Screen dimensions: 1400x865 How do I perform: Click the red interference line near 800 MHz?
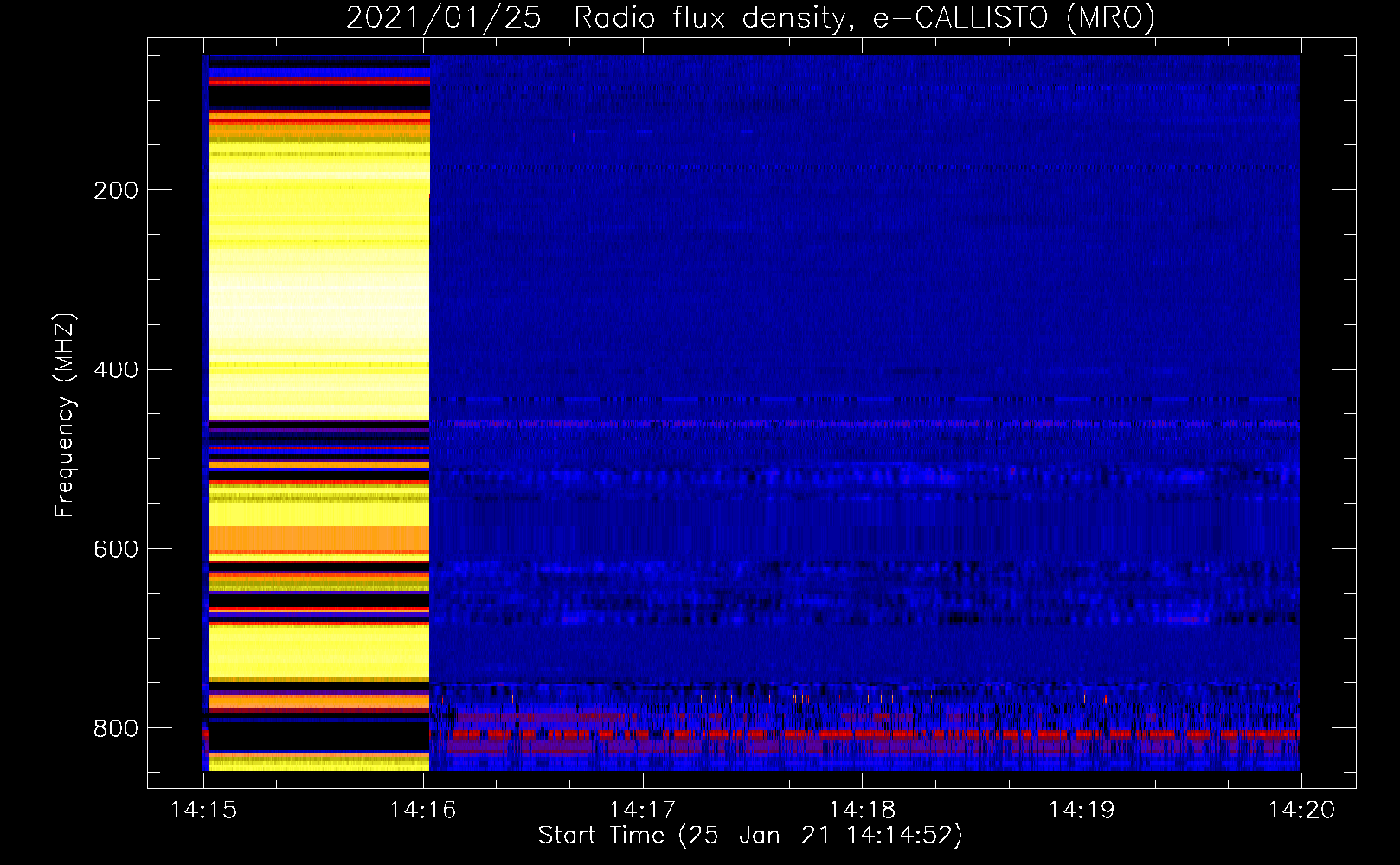(865, 734)
